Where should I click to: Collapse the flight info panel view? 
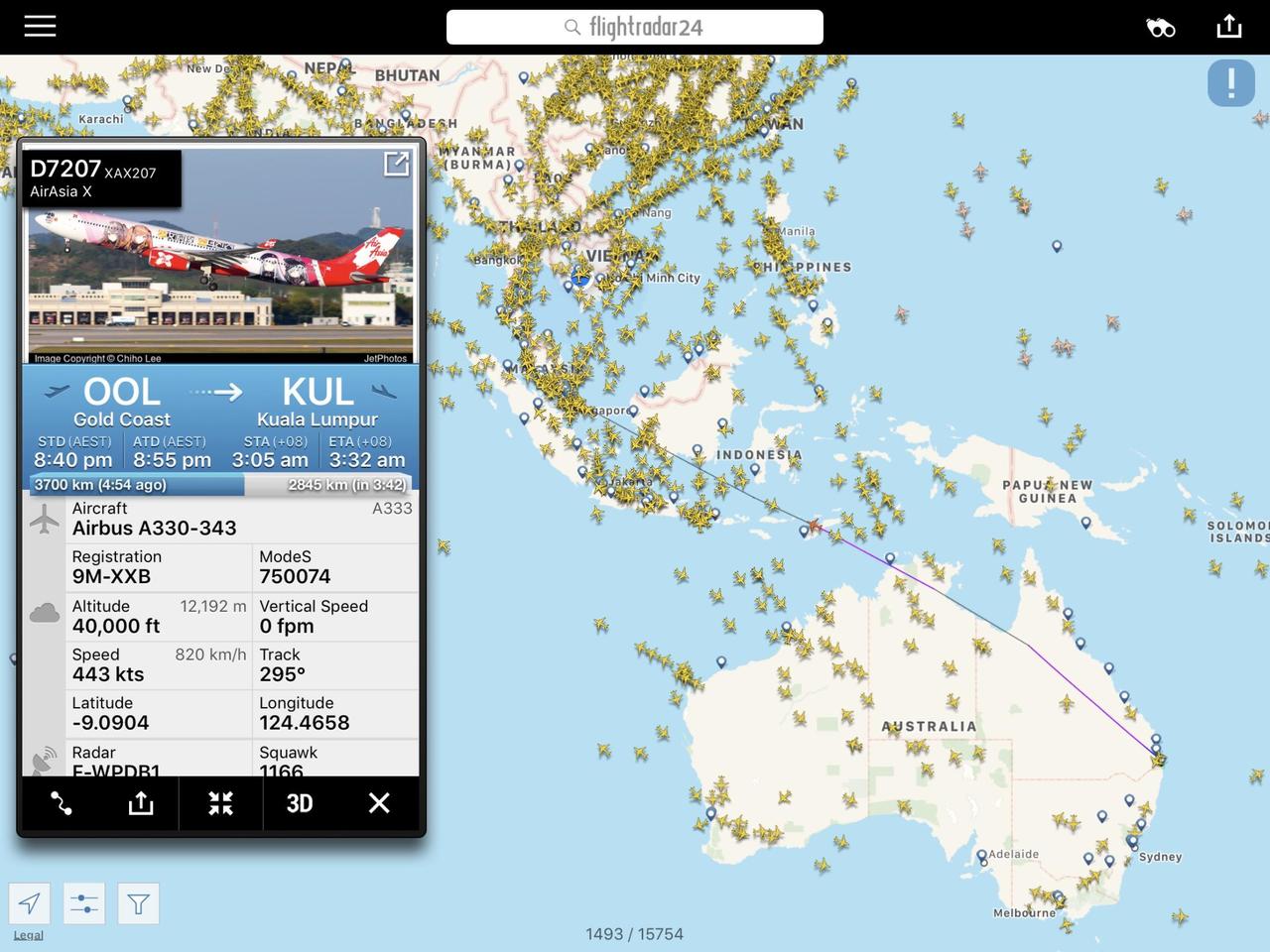[220, 803]
